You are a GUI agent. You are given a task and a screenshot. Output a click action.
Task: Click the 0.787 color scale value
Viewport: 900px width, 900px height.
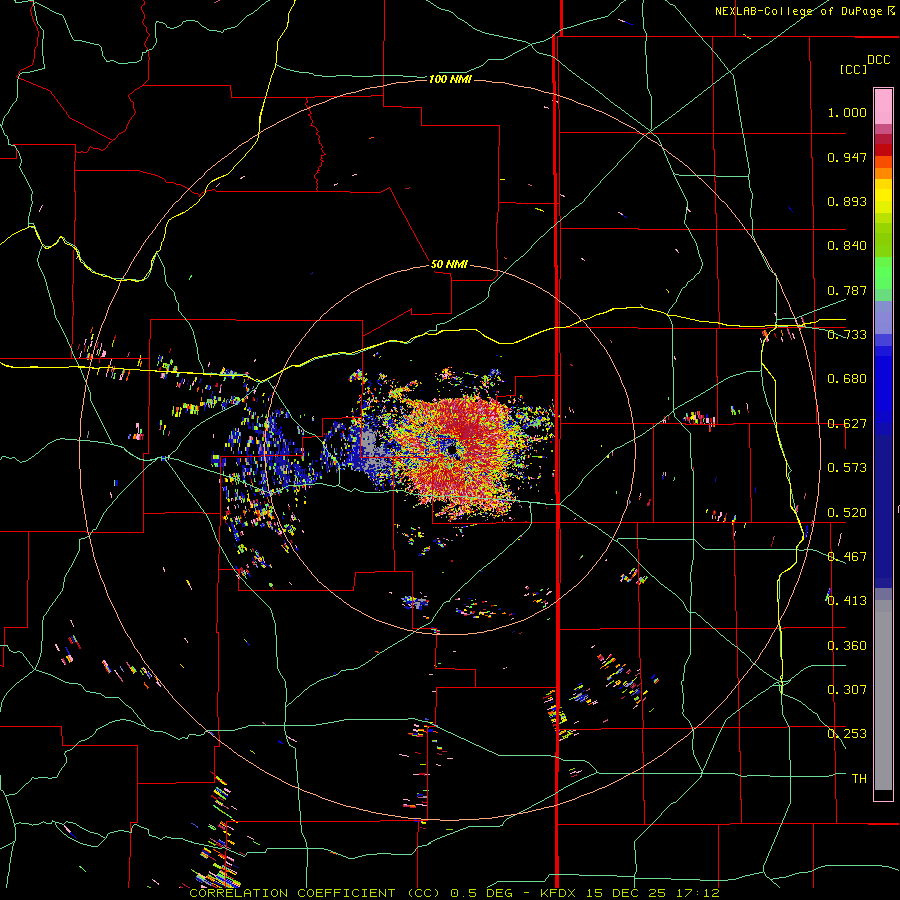pyautogui.click(x=847, y=290)
